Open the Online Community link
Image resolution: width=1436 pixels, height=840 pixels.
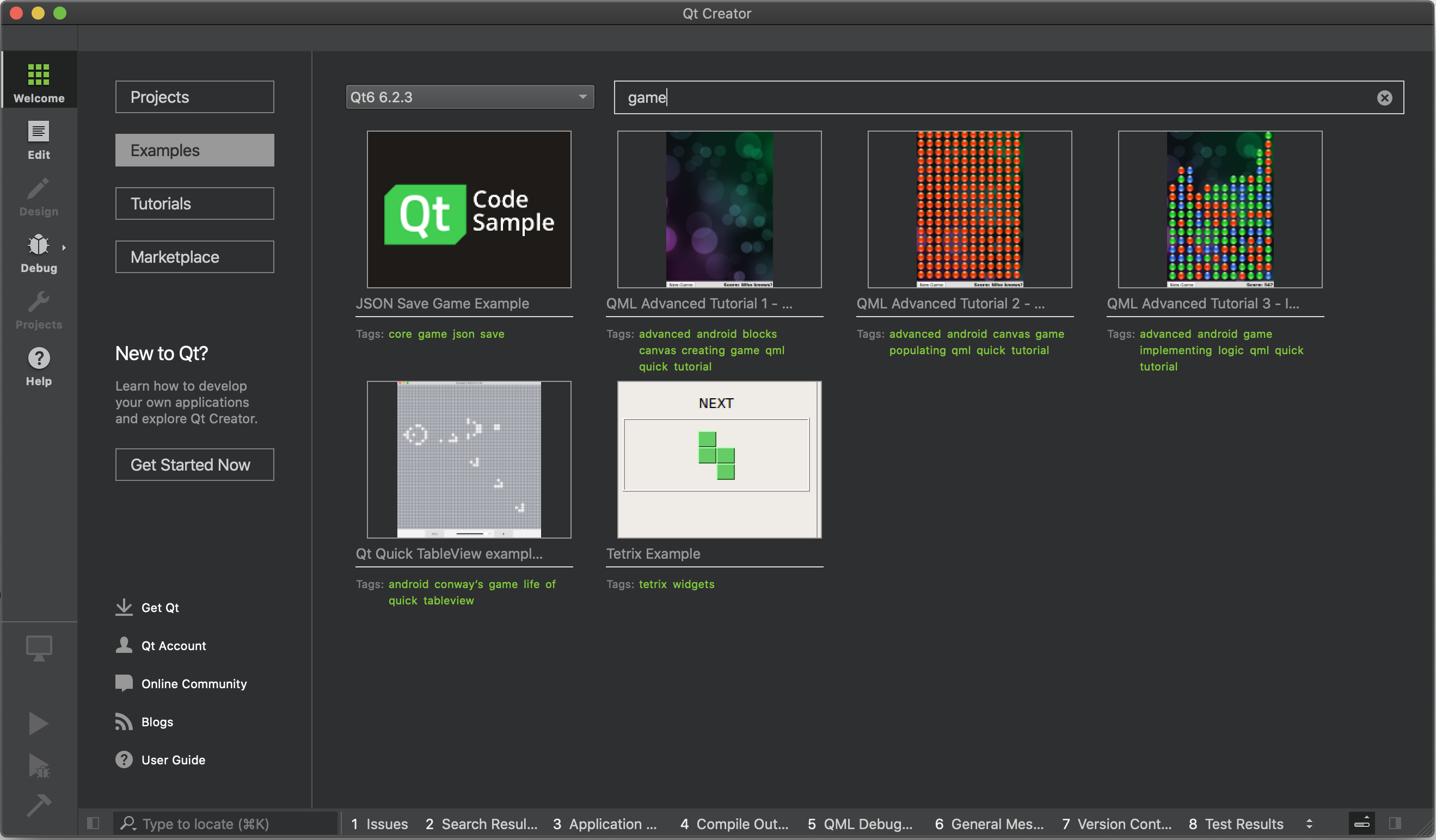tap(194, 684)
